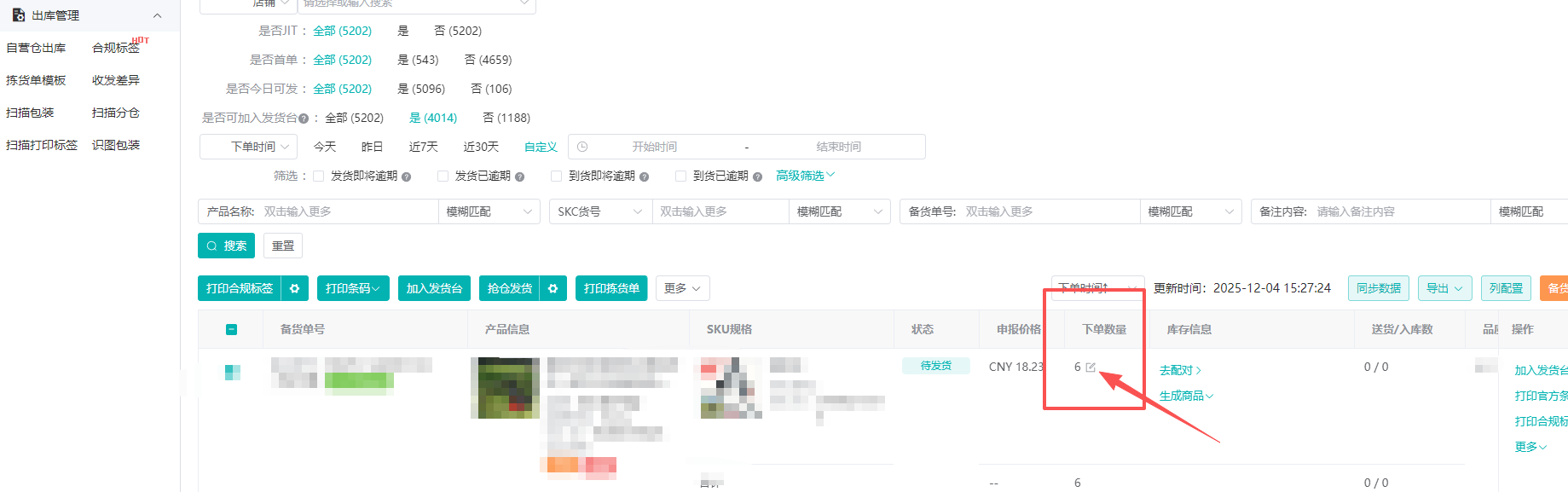Click the 重置 button
This screenshot has height=492, width=1568.
click(283, 246)
